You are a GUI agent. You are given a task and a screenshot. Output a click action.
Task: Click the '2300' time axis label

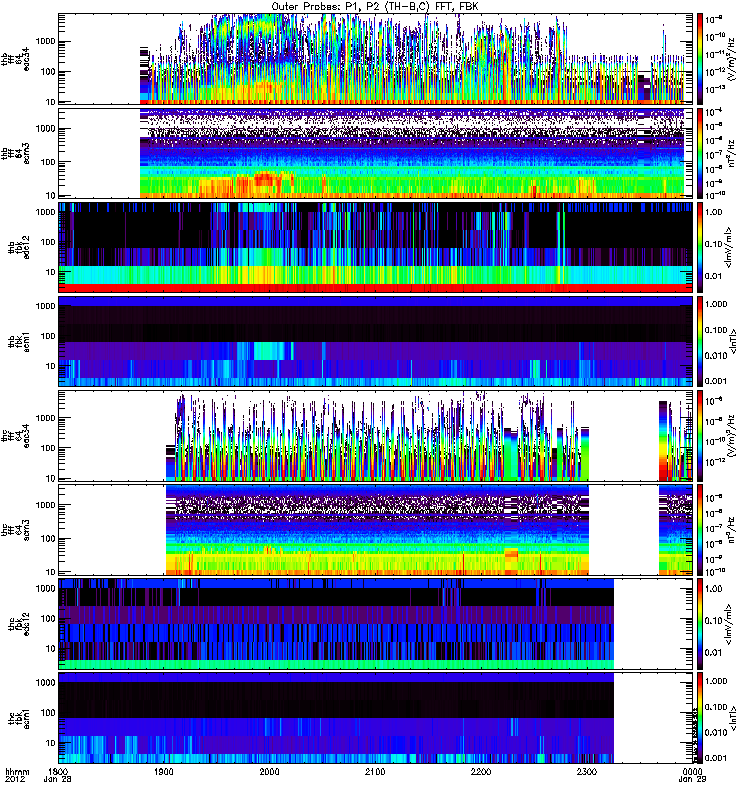tap(587, 771)
